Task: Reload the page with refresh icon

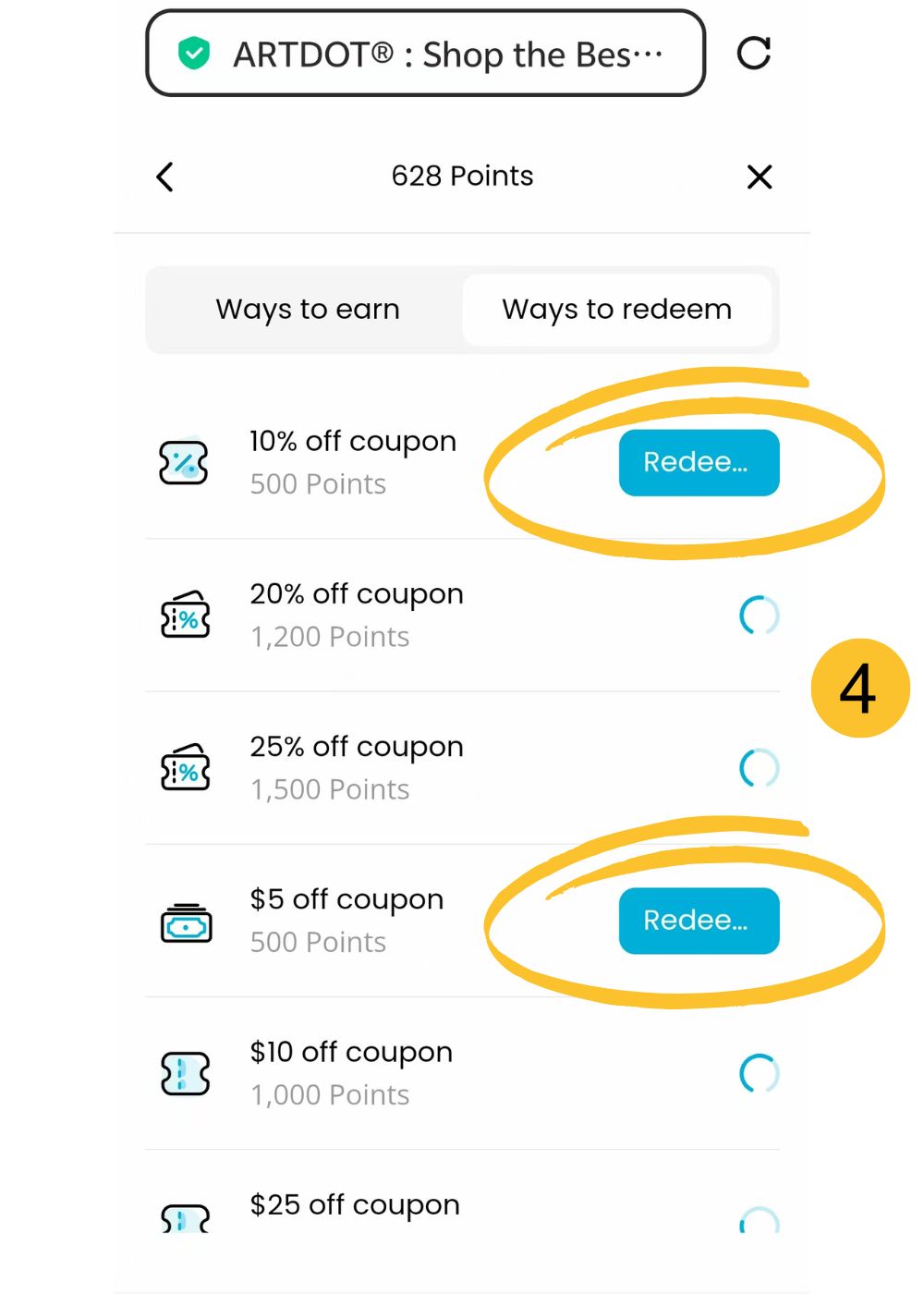Action: 754,54
